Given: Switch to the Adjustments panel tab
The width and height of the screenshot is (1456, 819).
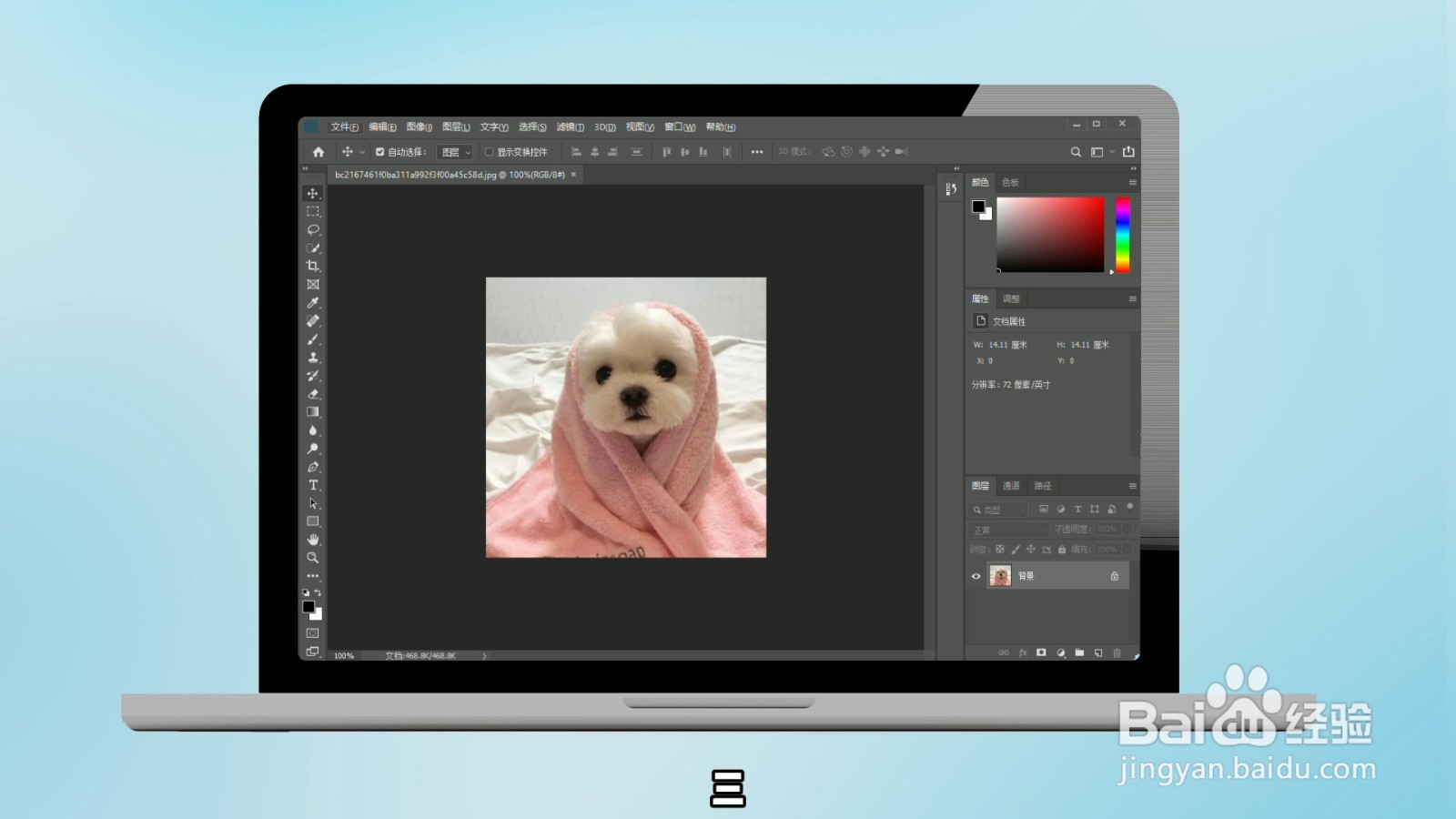Looking at the screenshot, I should click(1011, 298).
